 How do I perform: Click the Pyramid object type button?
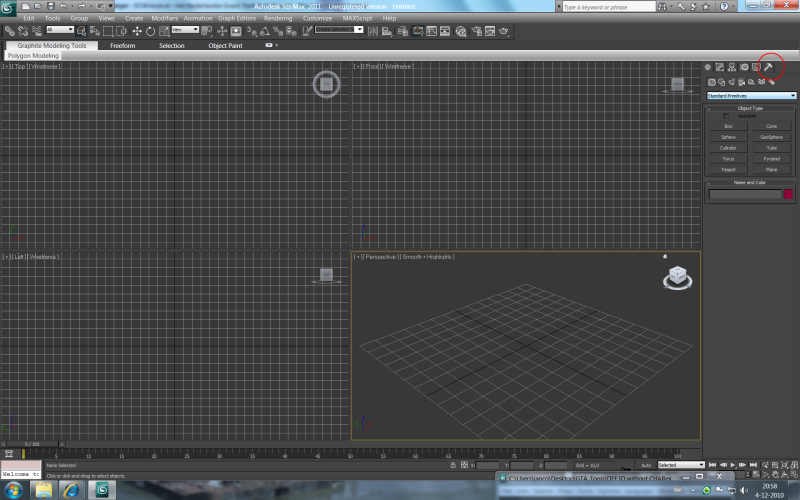[771, 159]
